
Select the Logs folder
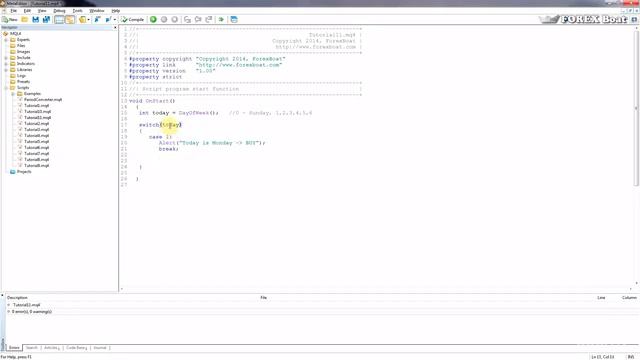21,76
